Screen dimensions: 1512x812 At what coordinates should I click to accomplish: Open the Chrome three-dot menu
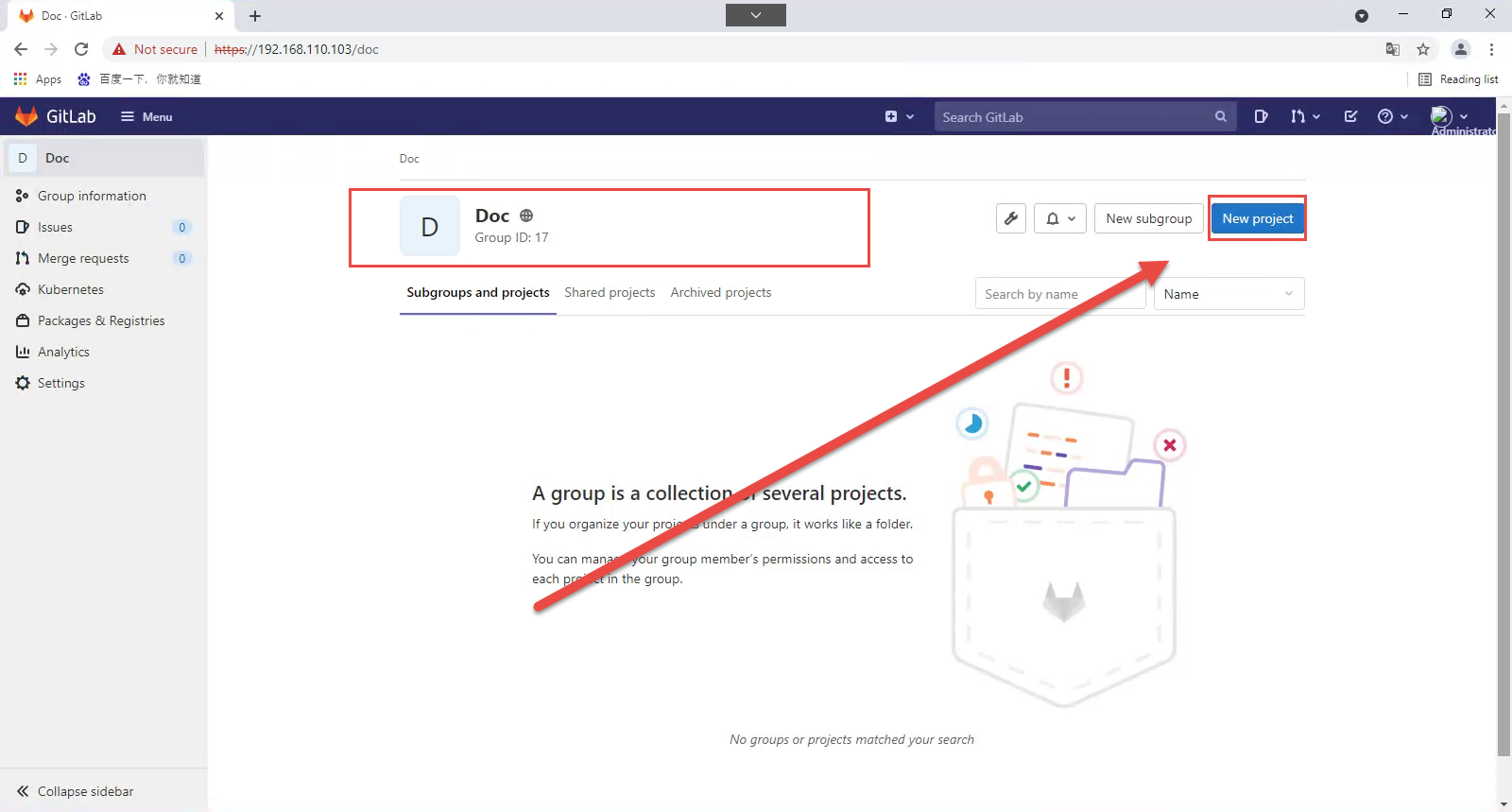click(1491, 49)
